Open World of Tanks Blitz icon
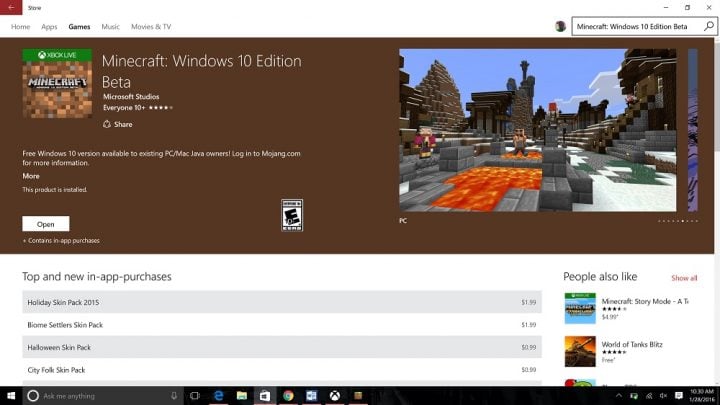The width and height of the screenshot is (720, 405). coord(580,351)
